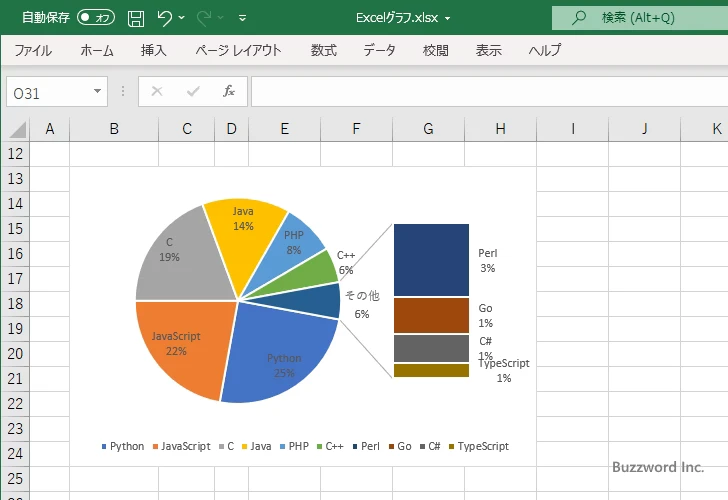Open the 表示 tab
This screenshot has height=500, width=728.
[488, 50]
